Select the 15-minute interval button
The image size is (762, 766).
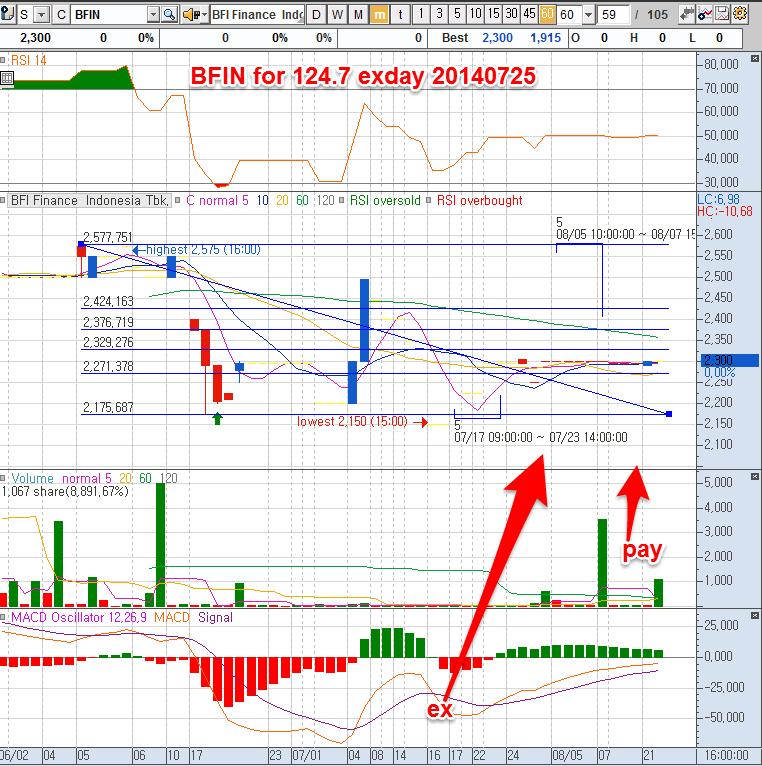click(493, 14)
